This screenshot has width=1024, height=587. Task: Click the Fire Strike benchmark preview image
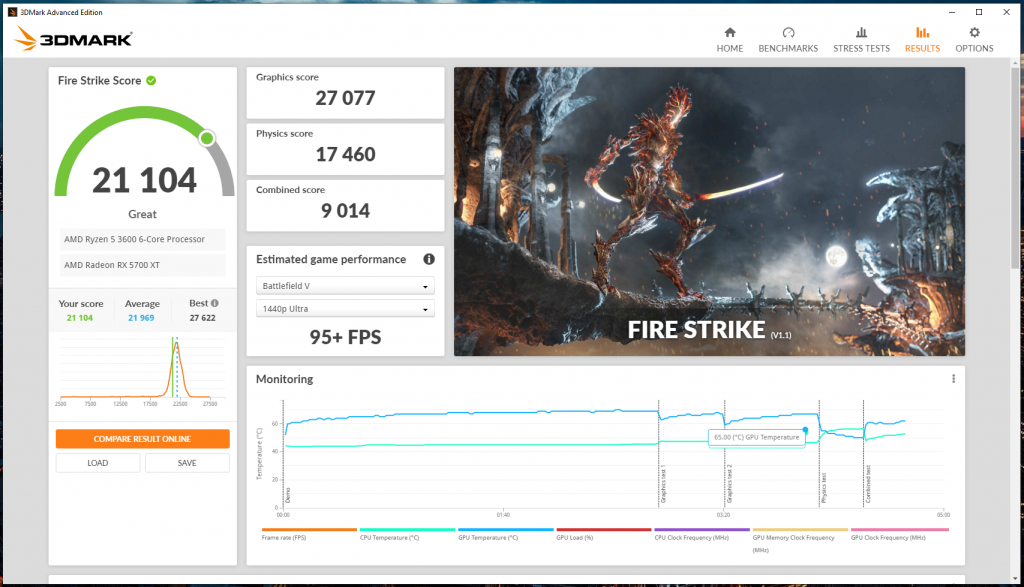[x=709, y=211]
